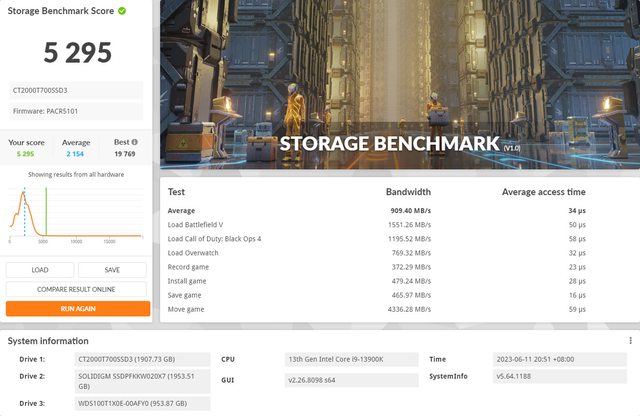Select the Drive 2 SOLIDIGM entry
Screen dimensions: 640x416
(142, 381)
